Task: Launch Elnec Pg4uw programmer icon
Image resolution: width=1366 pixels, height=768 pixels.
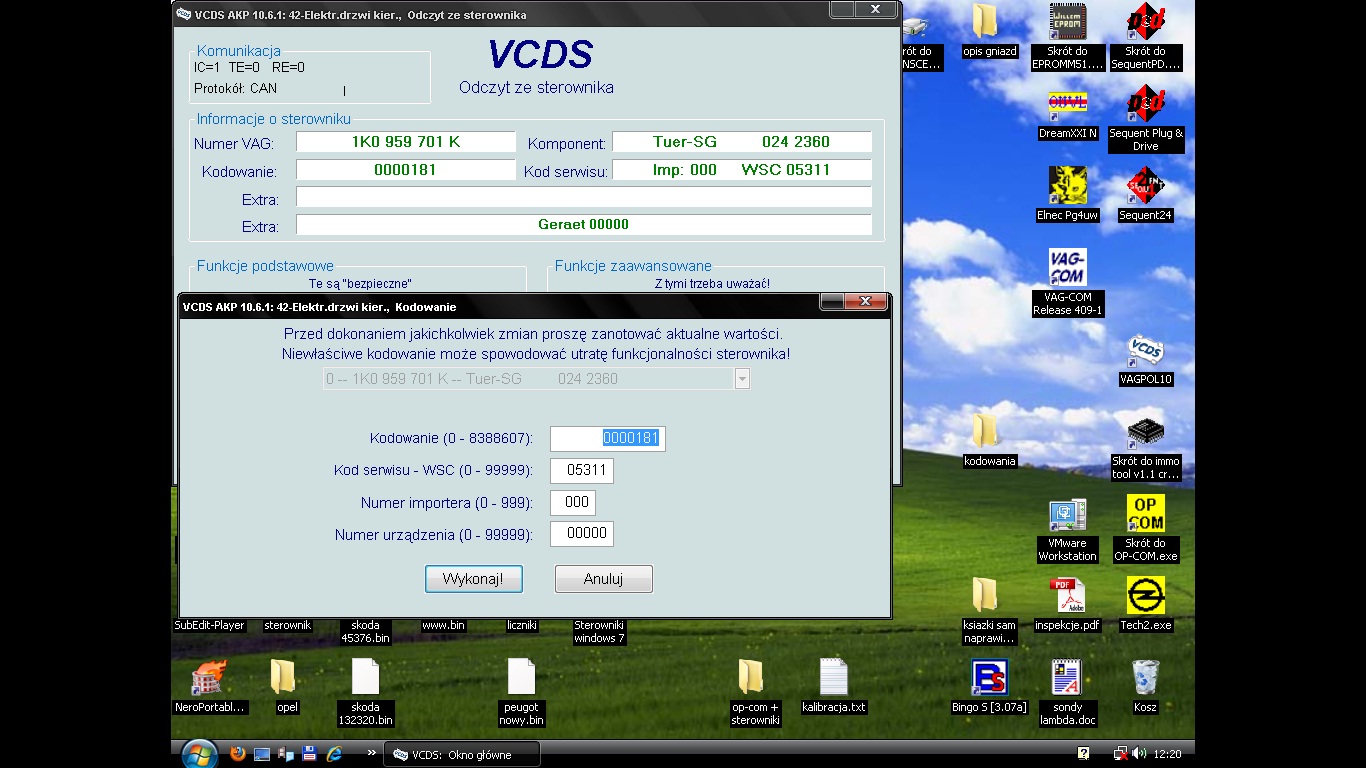Action: coord(1067,195)
